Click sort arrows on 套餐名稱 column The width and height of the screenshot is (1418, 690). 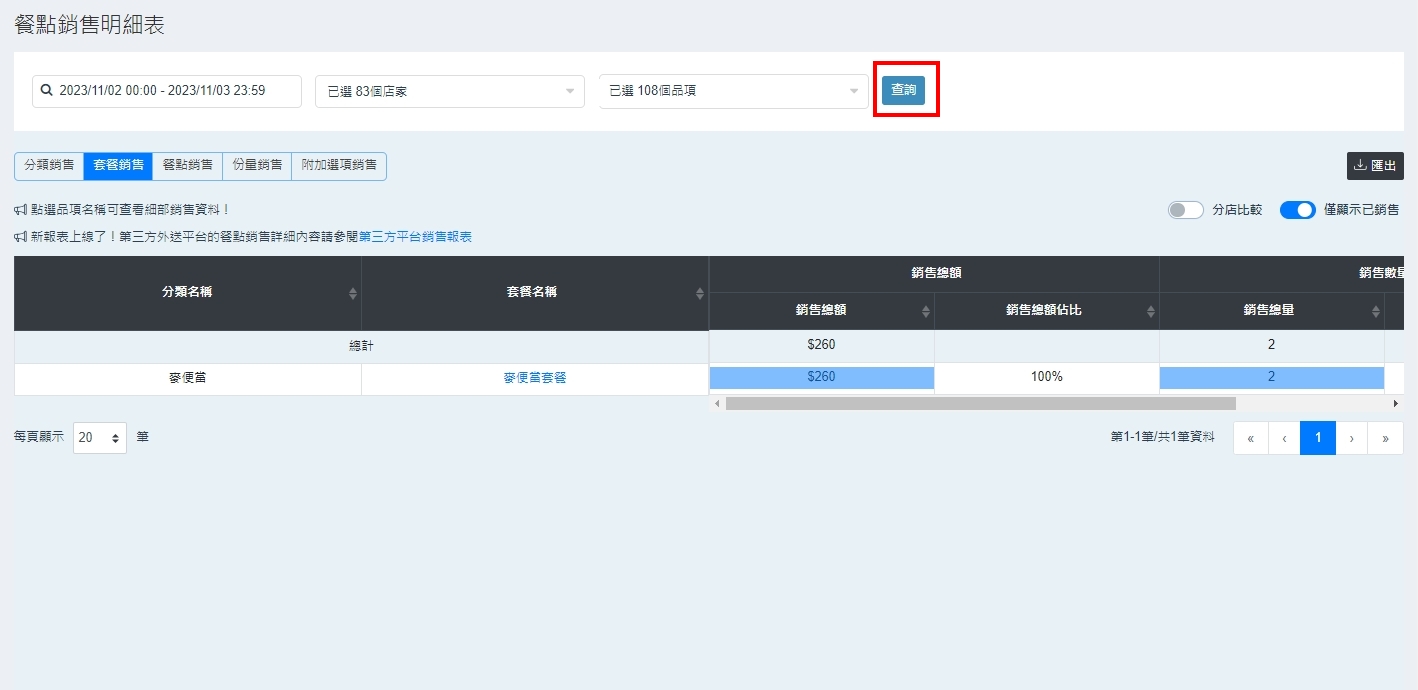click(x=699, y=293)
